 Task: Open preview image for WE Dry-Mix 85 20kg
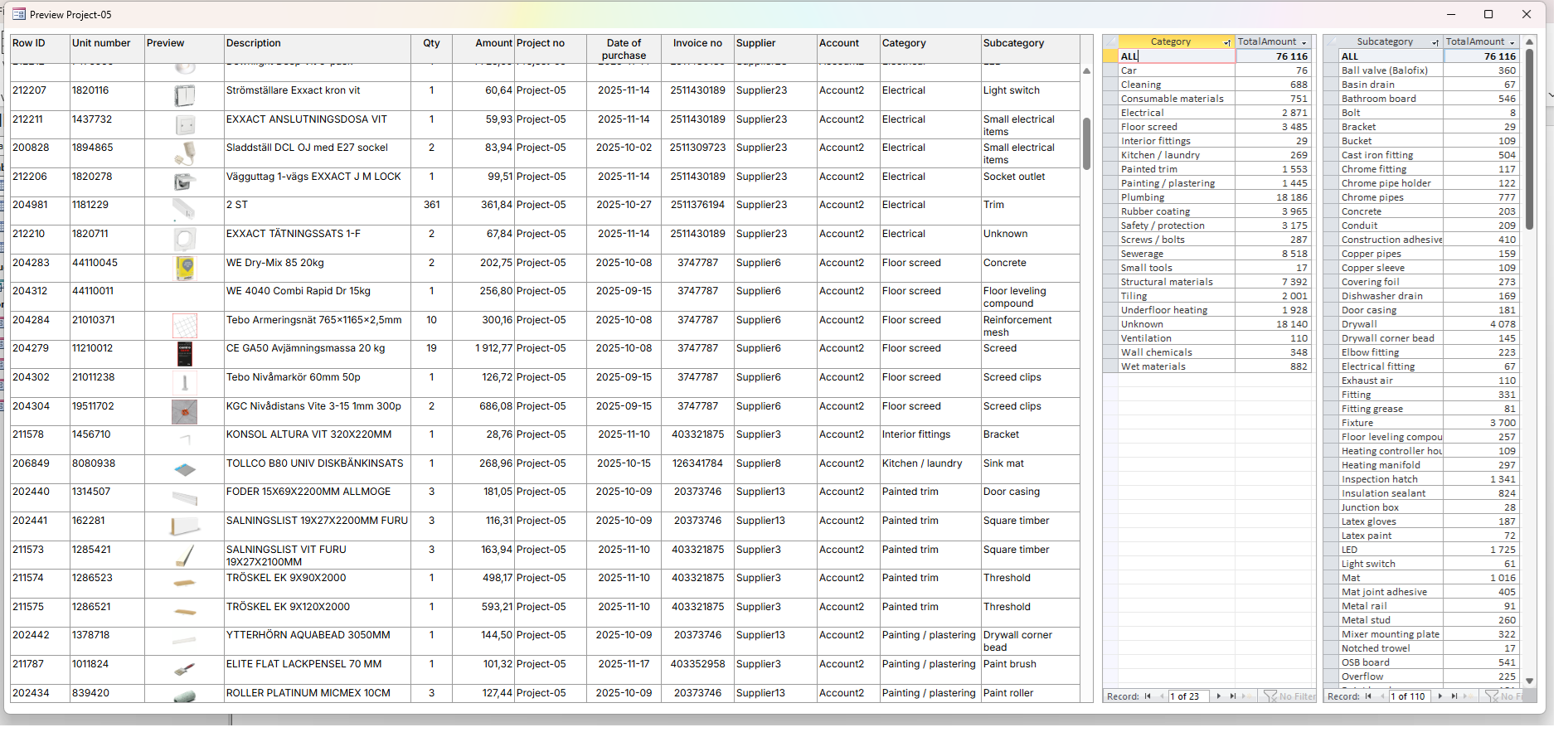point(185,269)
